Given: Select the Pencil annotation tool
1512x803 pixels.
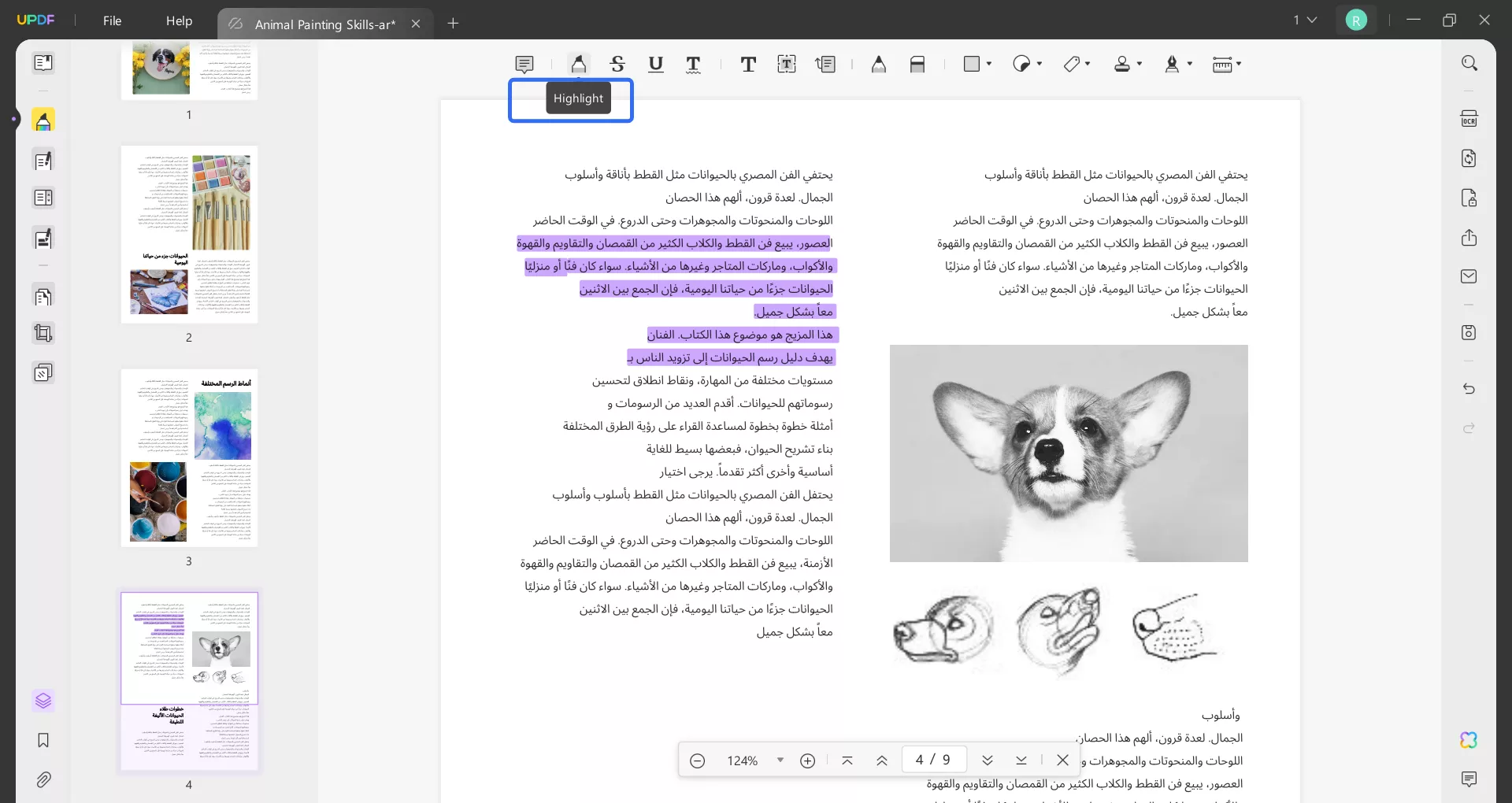Looking at the screenshot, I should (879, 64).
